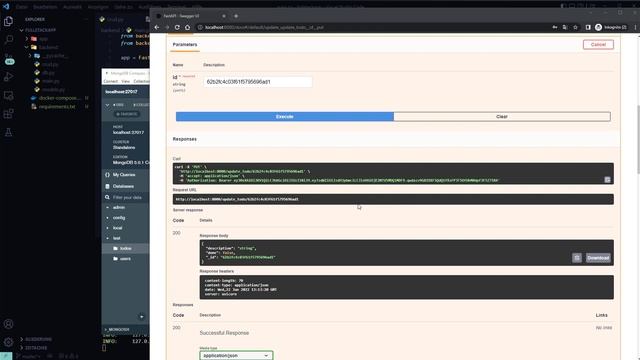Image resolution: width=640 pixels, height=360 pixels.
Task: Copy the curl command to clipboard
Action: click(x=607, y=180)
